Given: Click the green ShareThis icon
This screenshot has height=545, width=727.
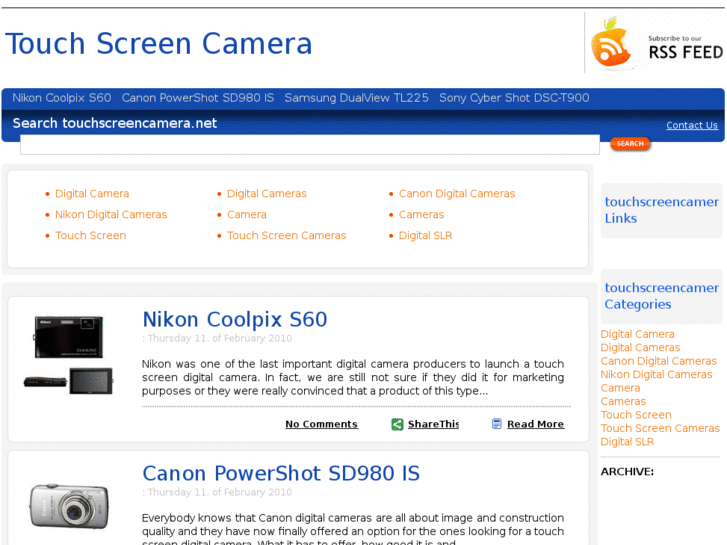Looking at the screenshot, I should pyautogui.click(x=397, y=424).
